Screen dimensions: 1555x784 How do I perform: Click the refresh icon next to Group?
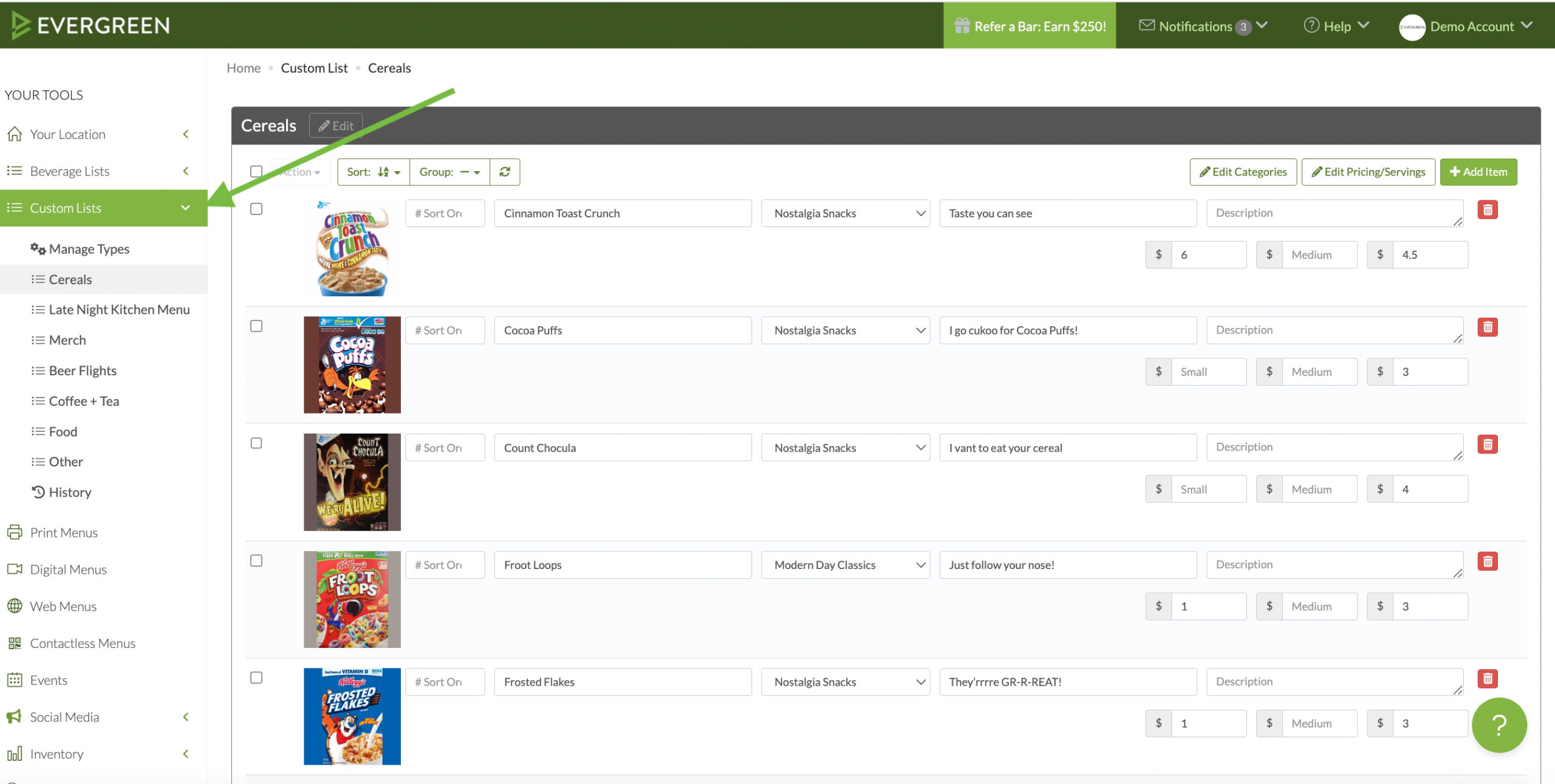(x=504, y=172)
